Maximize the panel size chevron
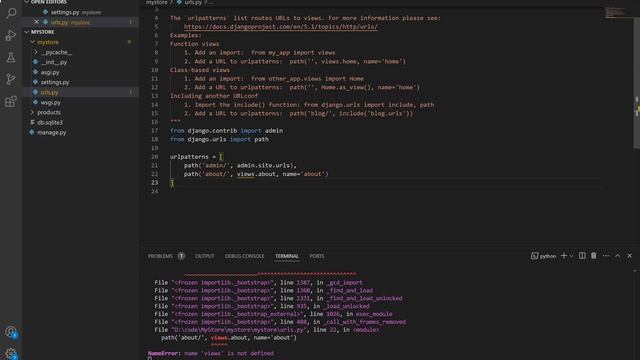Image resolution: width=640 pixels, height=360 pixels. click(x=618, y=256)
